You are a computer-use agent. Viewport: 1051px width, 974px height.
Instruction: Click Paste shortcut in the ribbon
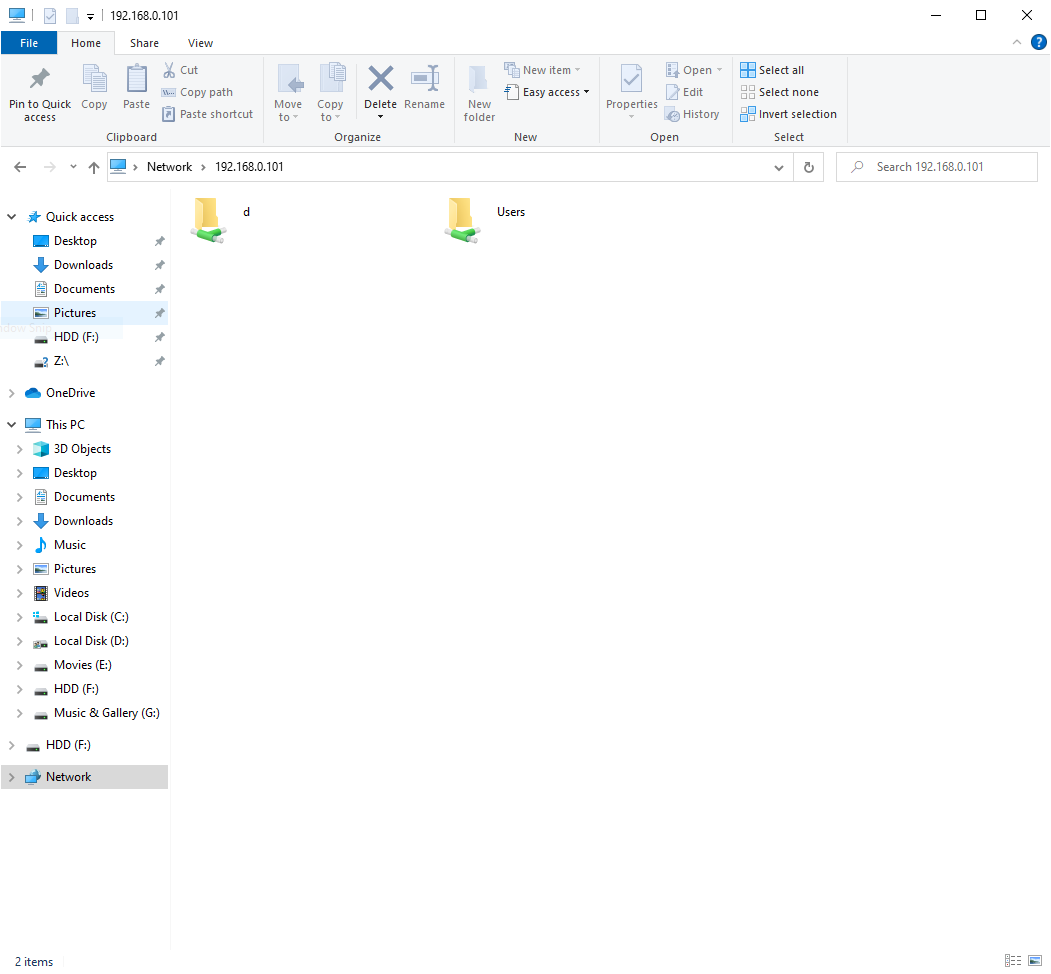click(x=208, y=114)
